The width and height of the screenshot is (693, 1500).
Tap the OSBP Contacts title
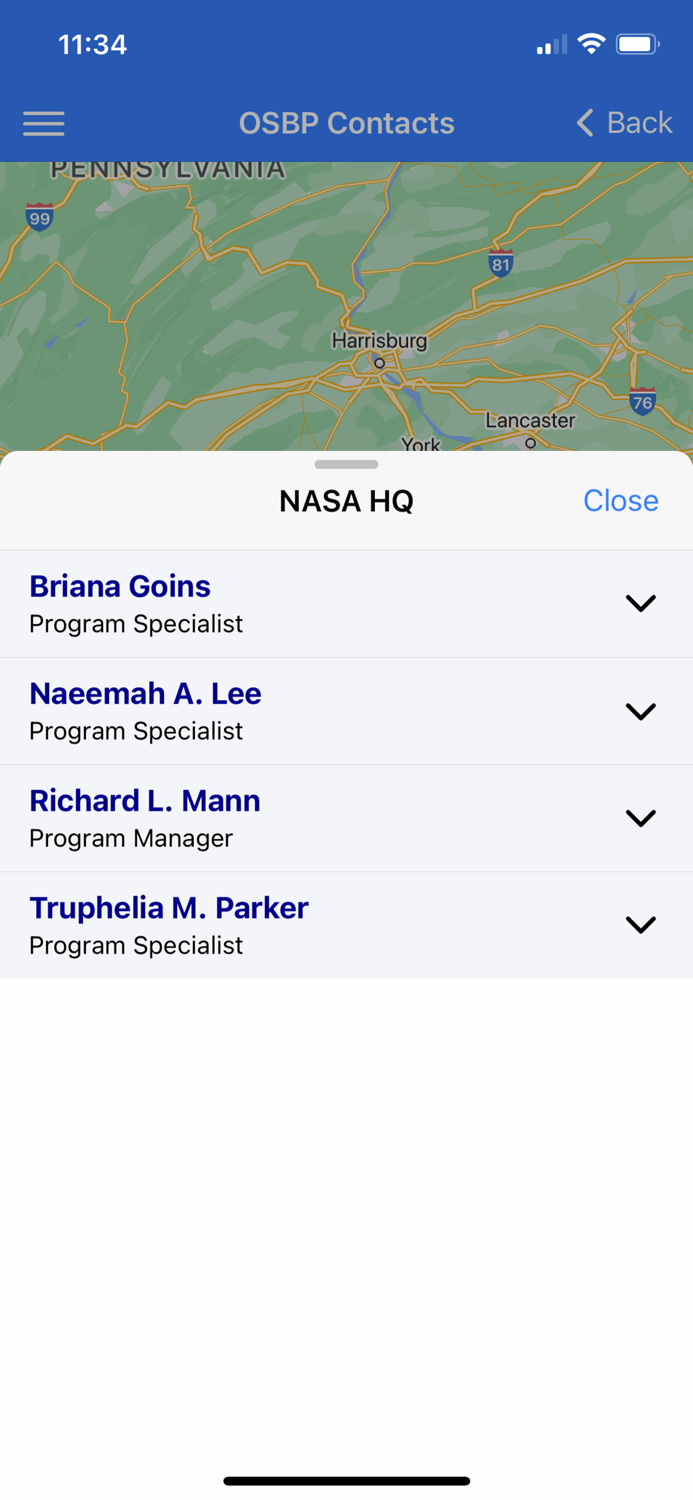347,123
